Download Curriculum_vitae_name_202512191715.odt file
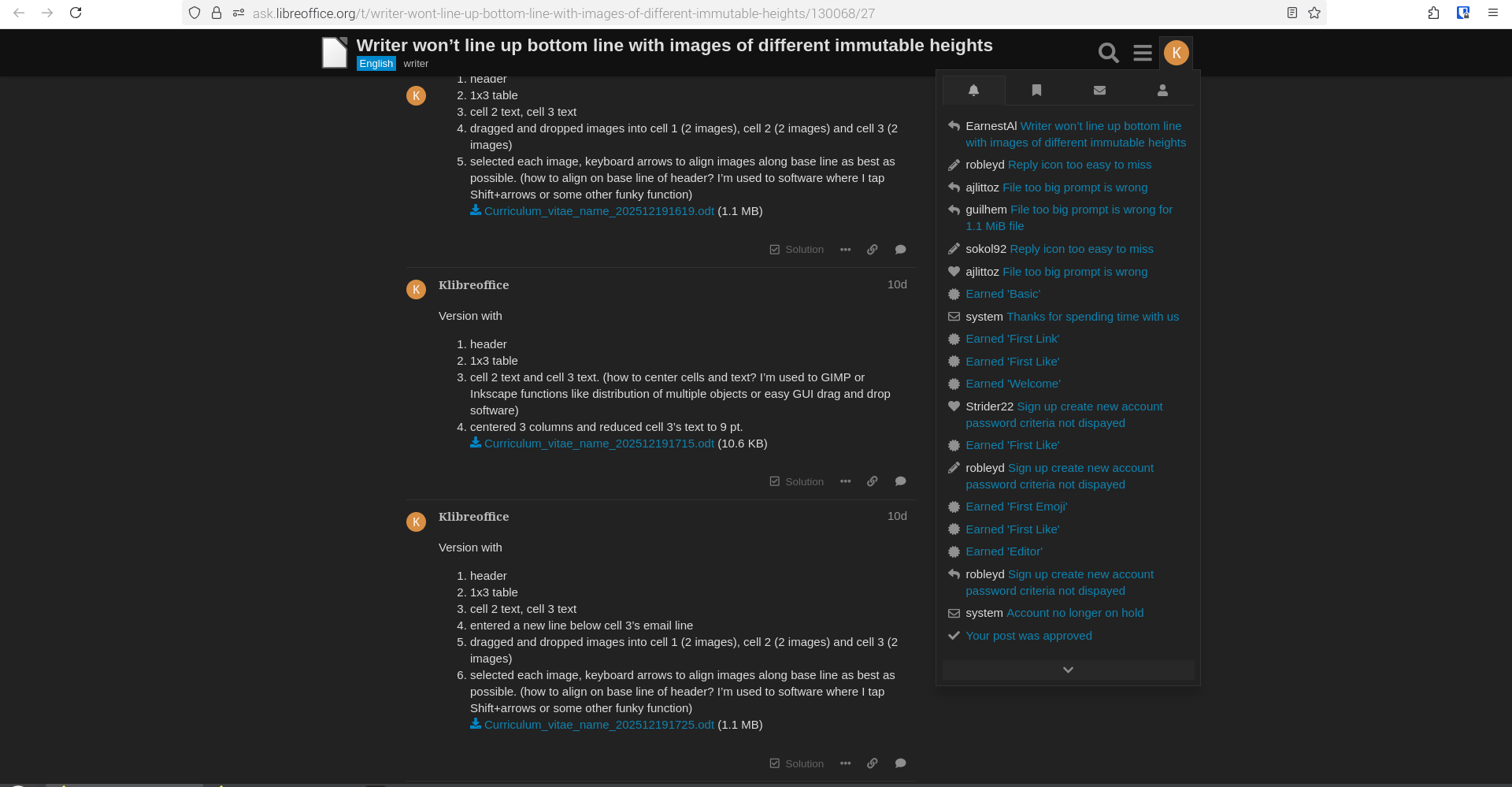Screen dimensions: 1512x787 (x=598, y=444)
